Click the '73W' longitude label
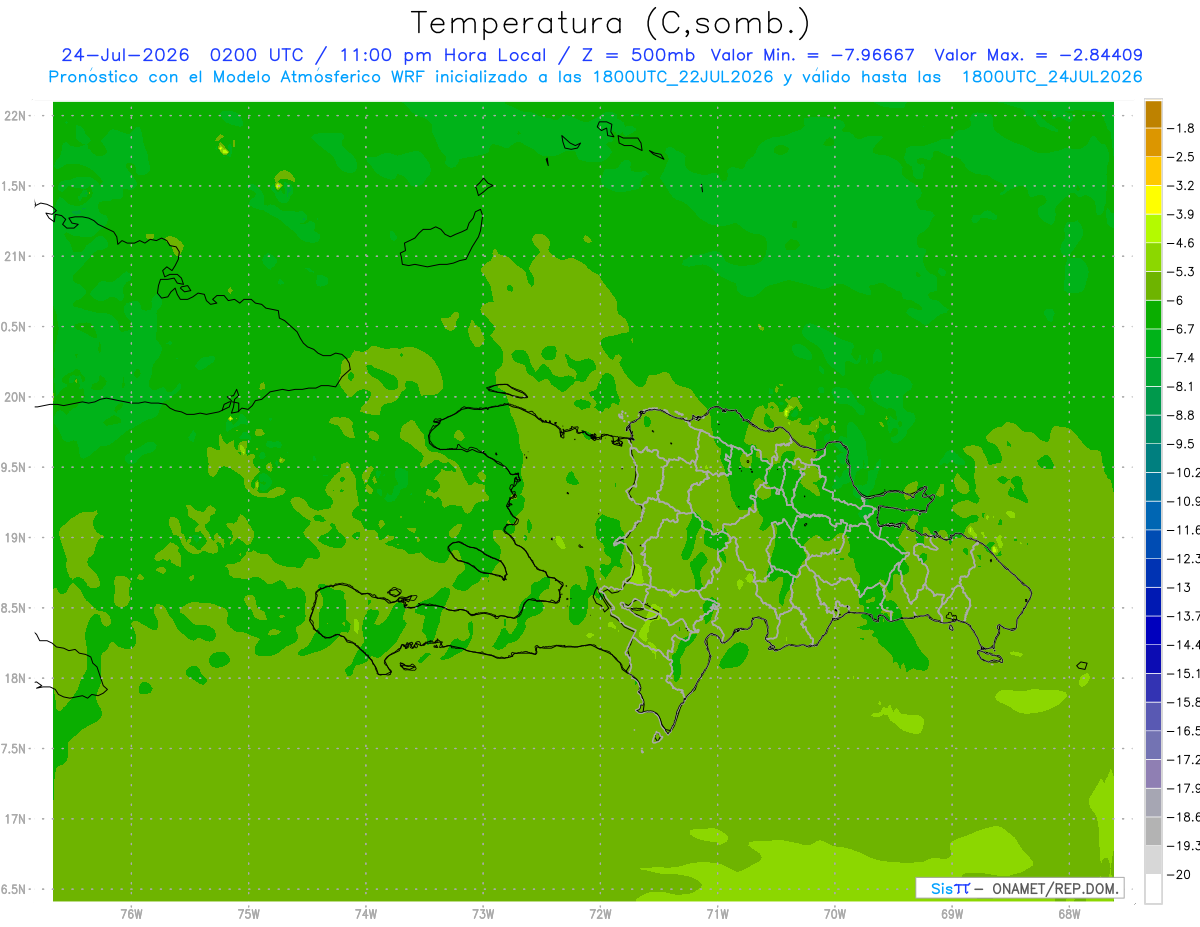Screen dimensions: 1200x927 point(483,914)
